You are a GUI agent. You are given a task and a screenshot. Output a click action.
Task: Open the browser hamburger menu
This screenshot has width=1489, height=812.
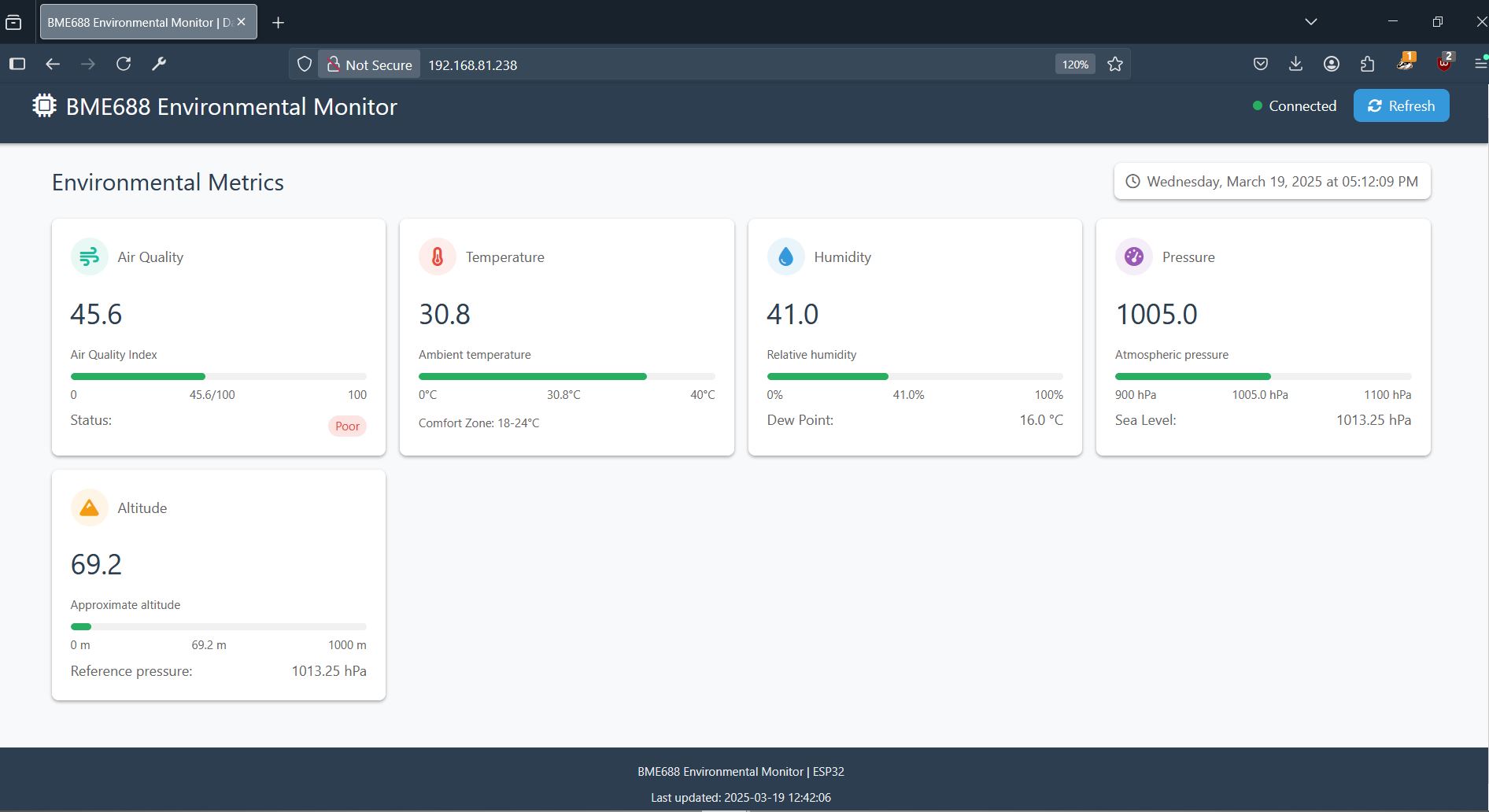coord(1480,65)
